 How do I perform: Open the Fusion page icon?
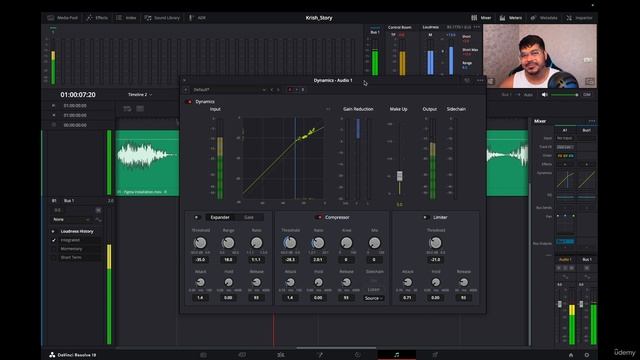[320, 355]
